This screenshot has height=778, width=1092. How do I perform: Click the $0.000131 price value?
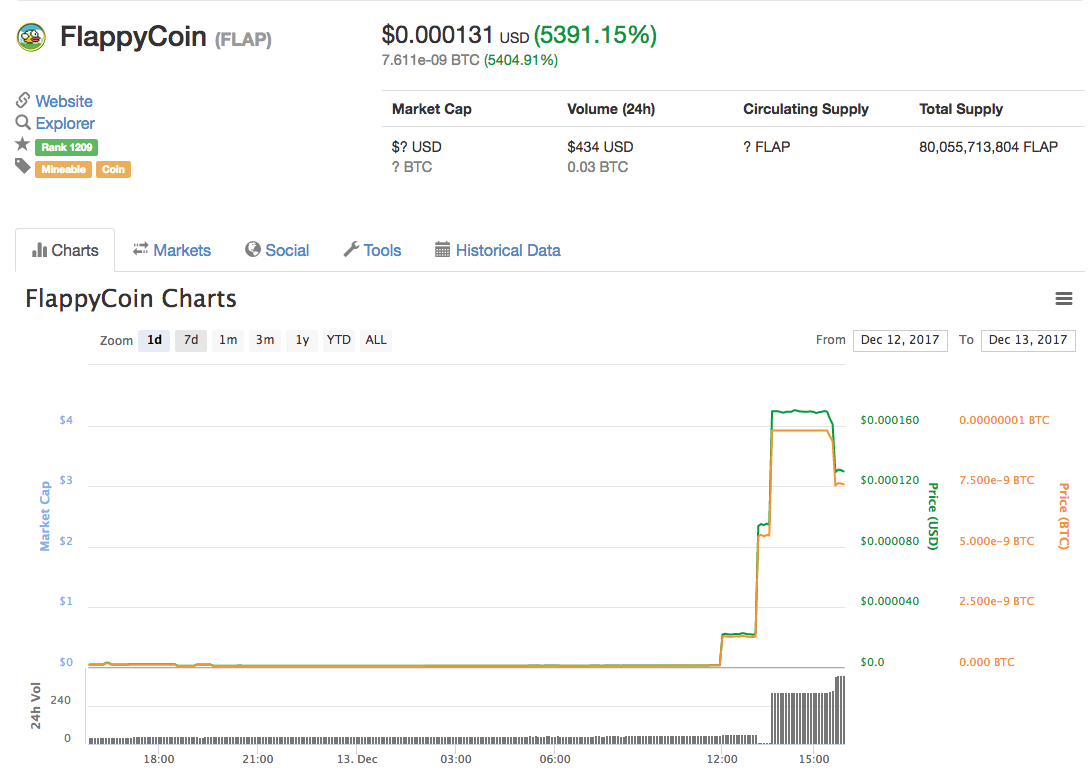click(x=437, y=35)
